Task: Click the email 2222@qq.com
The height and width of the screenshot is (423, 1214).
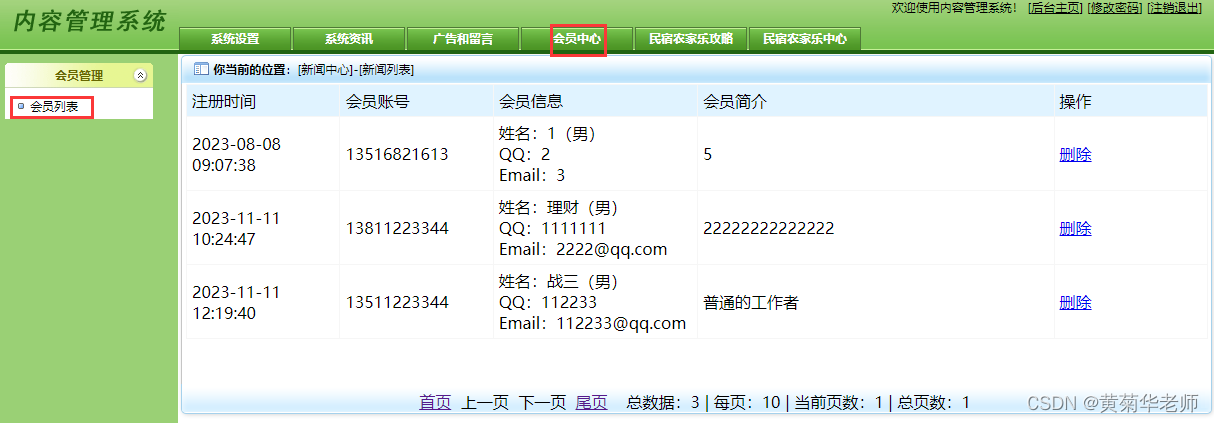Action: (612, 249)
